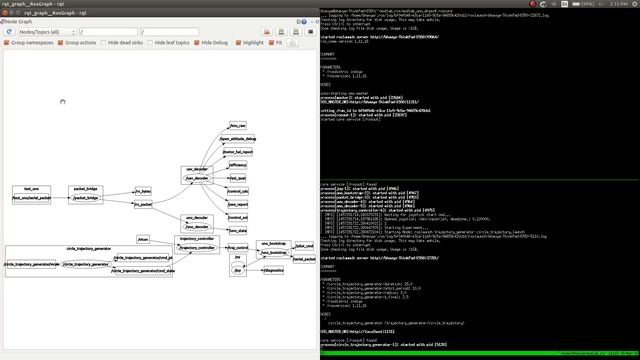The height and width of the screenshot is (360, 640).
Task: Click the rightmost dark toolbar icon
Action: tap(311, 32)
